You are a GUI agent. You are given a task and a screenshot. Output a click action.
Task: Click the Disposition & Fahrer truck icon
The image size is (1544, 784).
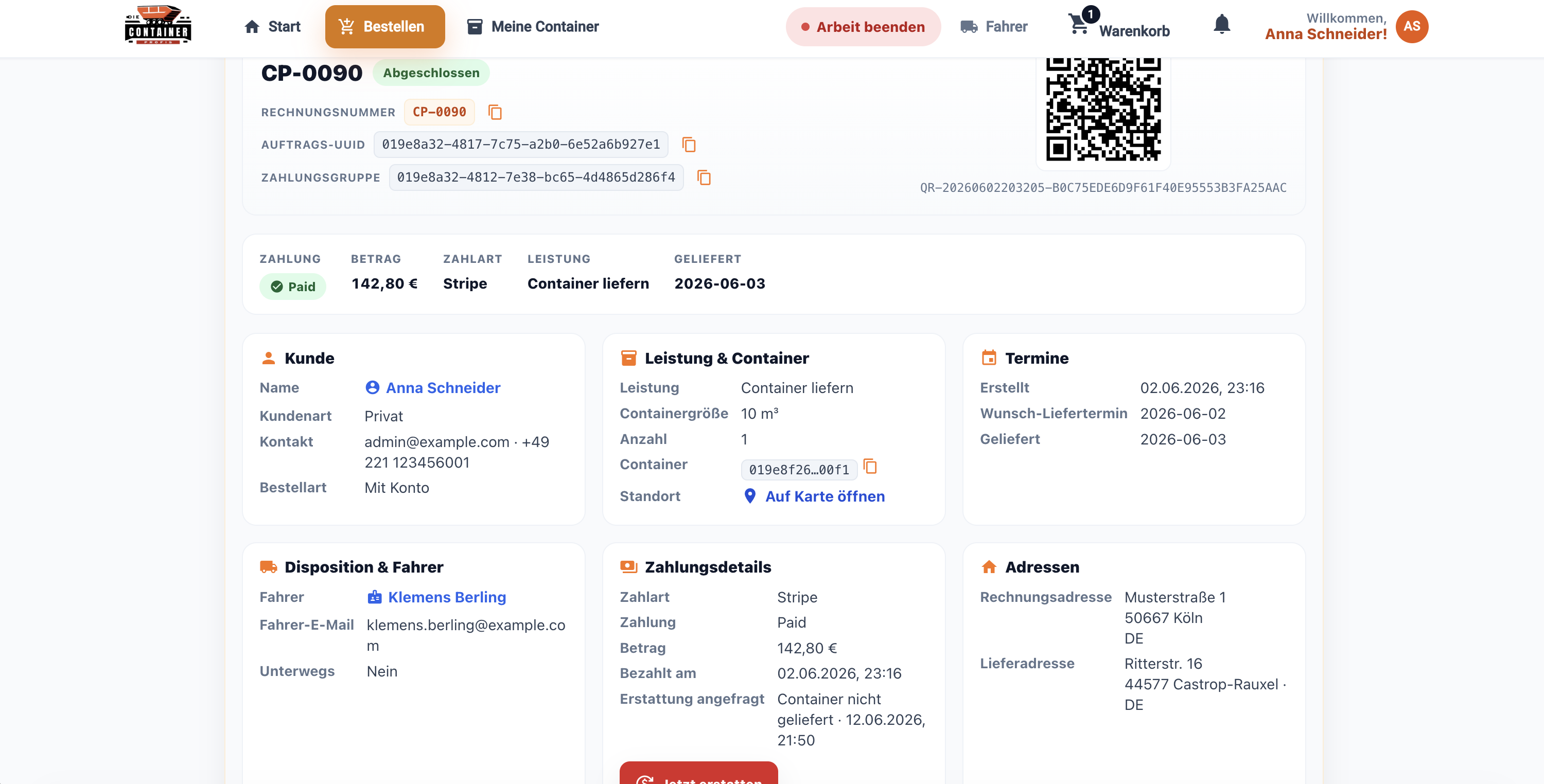pos(269,566)
